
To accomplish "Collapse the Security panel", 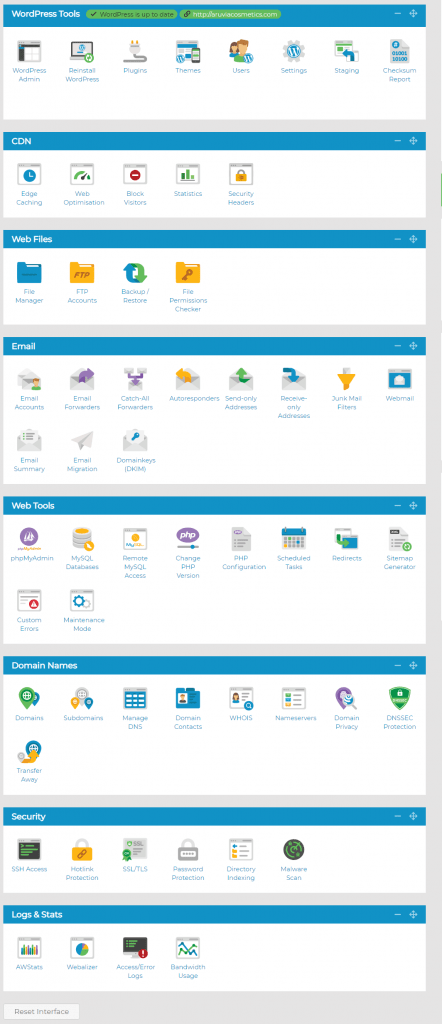I will [x=398, y=816].
